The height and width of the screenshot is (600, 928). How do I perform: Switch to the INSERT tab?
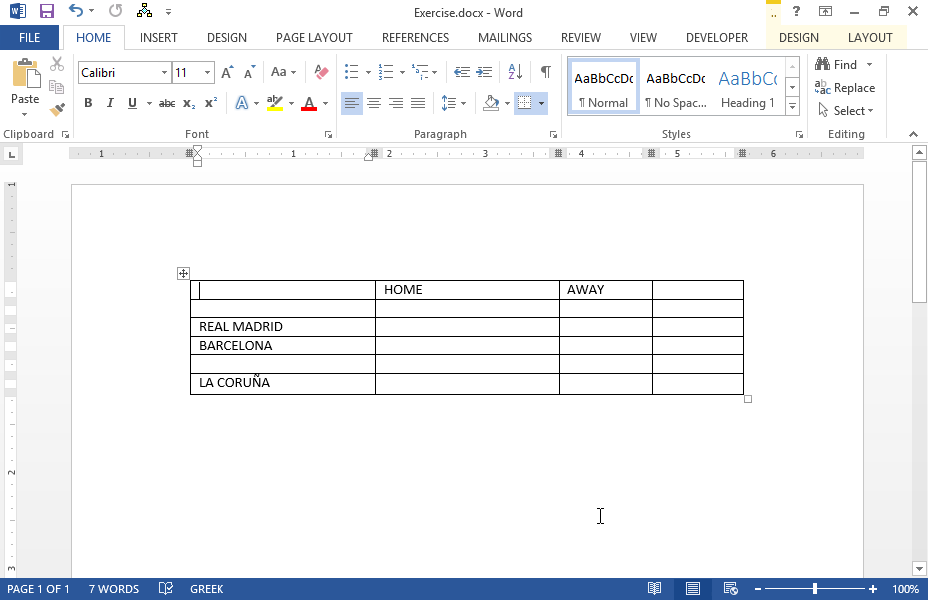click(159, 38)
